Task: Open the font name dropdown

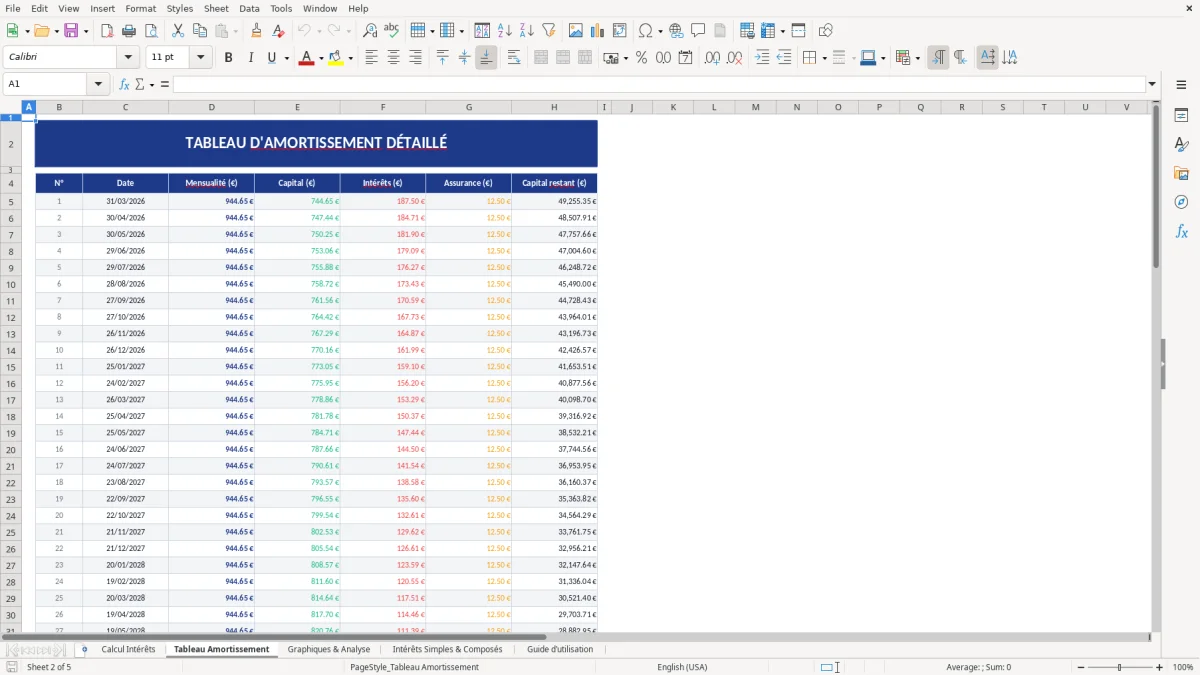Action: [128, 57]
